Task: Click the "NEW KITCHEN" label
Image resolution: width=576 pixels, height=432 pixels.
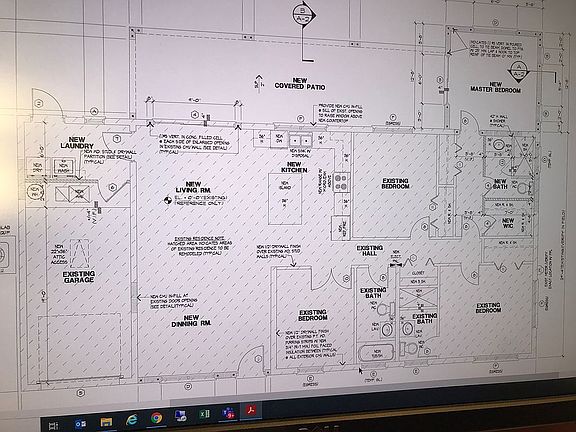Action: click(x=294, y=167)
